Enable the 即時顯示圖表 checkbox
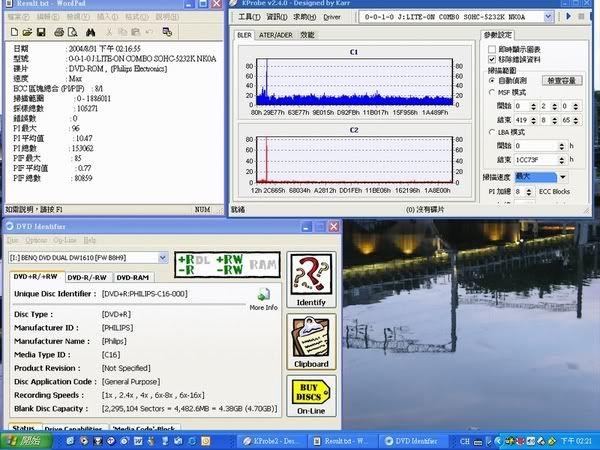The width and height of the screenshot is (600, 450). pos(490,49)
